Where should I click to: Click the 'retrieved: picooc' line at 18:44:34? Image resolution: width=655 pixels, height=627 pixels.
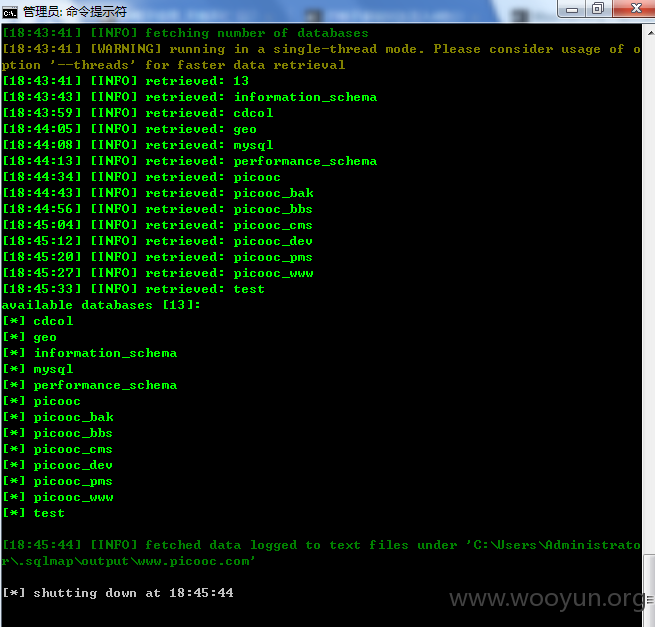(141, 177)
